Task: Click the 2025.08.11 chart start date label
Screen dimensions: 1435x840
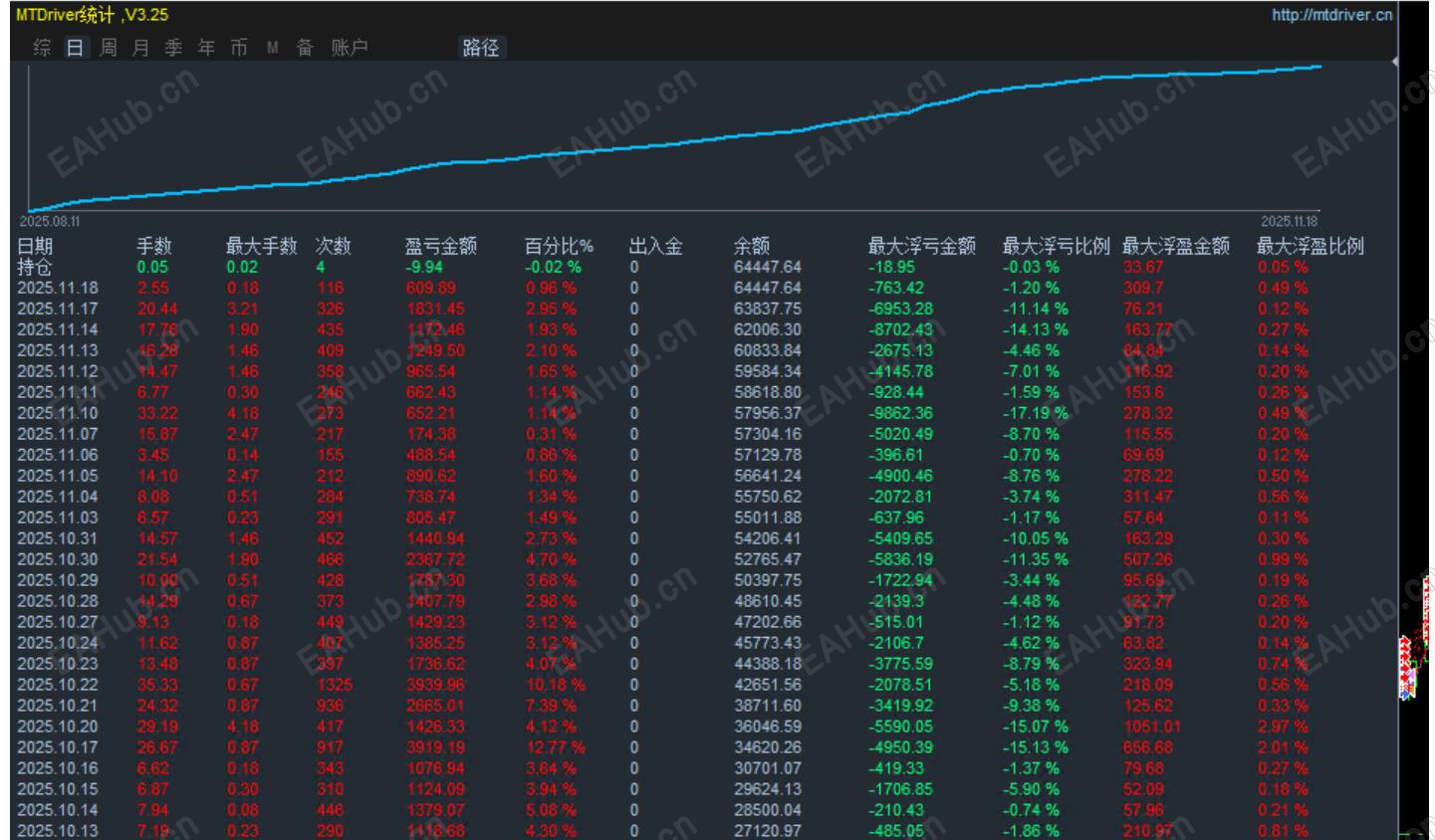Action: point(50,221)
